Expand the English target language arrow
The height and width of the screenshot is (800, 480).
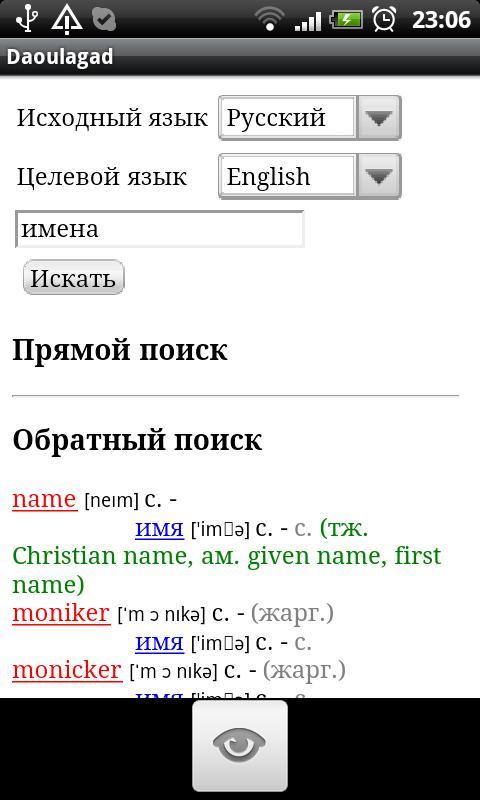[x=379, y=176]
